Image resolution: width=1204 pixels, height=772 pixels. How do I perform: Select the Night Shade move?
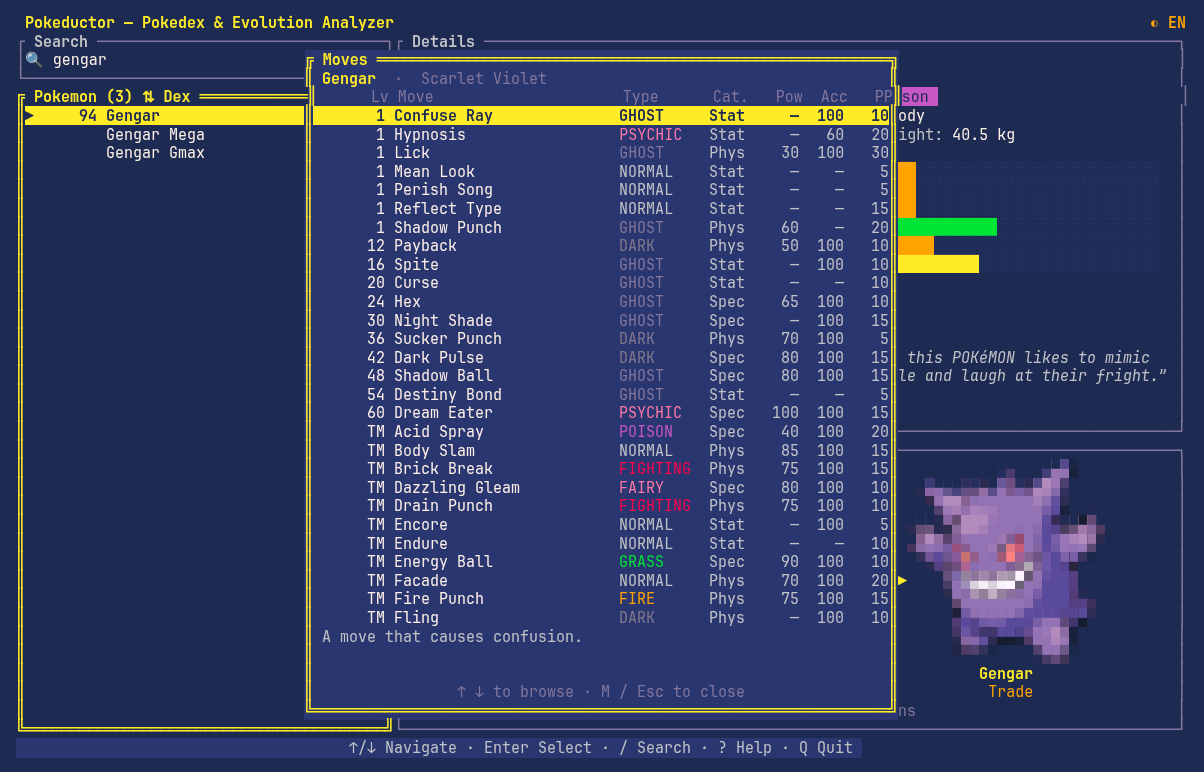(602, 320)
